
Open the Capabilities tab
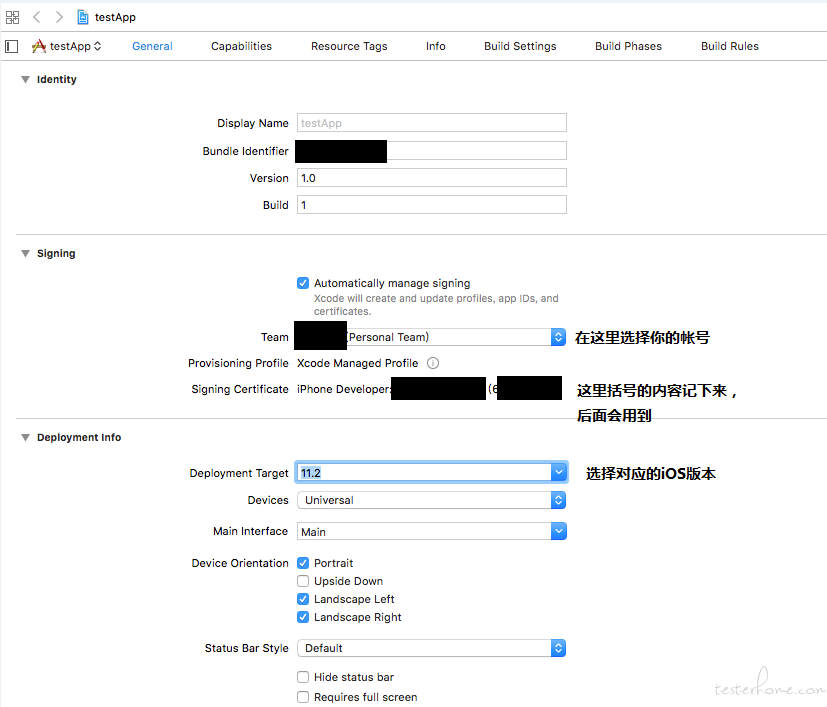241,46
